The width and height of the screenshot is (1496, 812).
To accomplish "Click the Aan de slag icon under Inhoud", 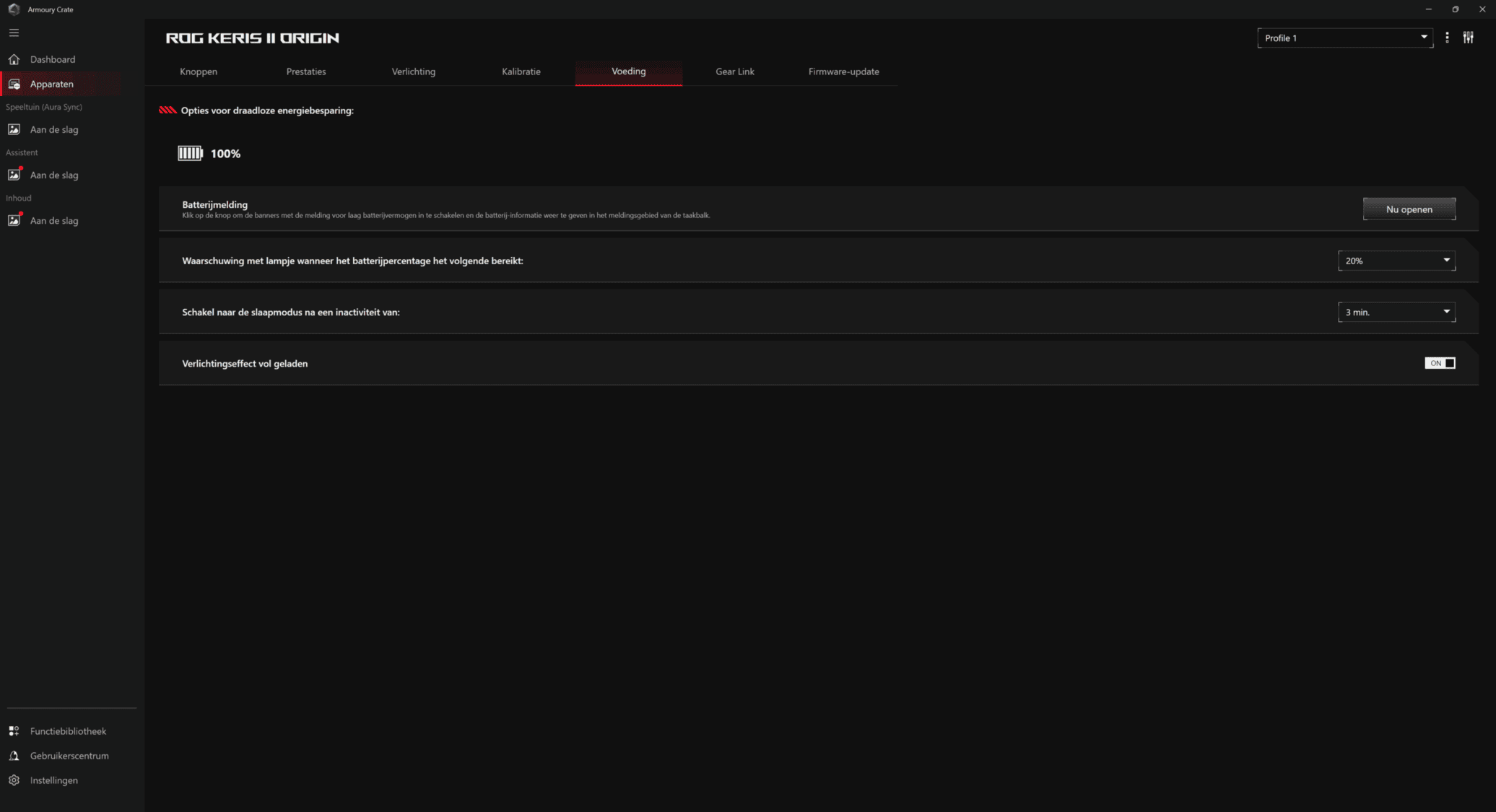I will (14, 220).
